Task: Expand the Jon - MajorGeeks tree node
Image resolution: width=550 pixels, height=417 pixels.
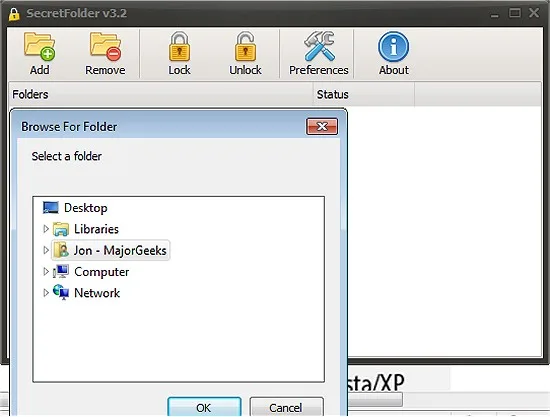Action: click(46, 250)
